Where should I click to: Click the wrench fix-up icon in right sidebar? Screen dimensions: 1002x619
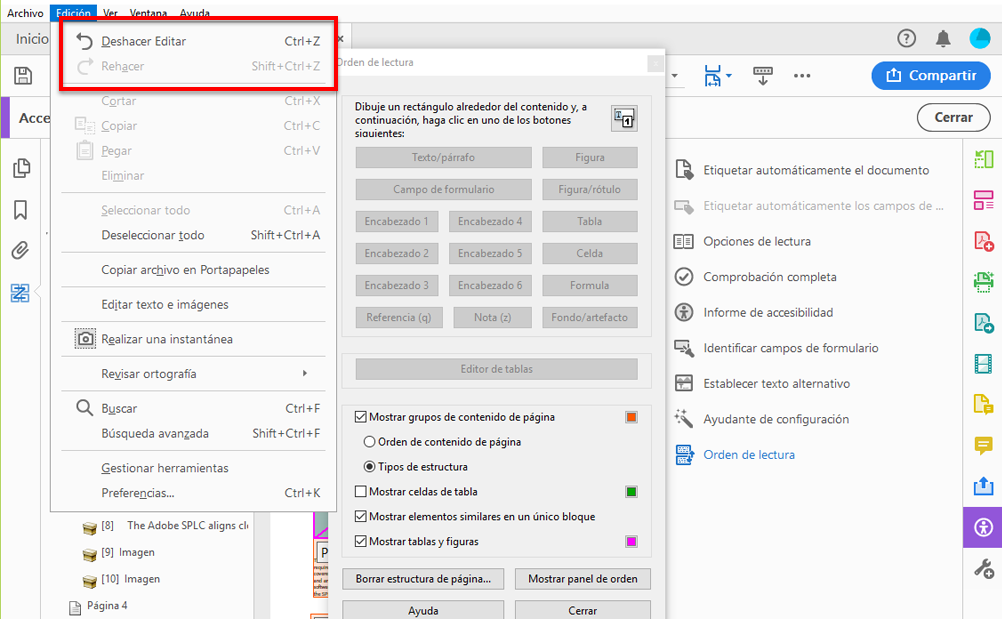[982, 568]
